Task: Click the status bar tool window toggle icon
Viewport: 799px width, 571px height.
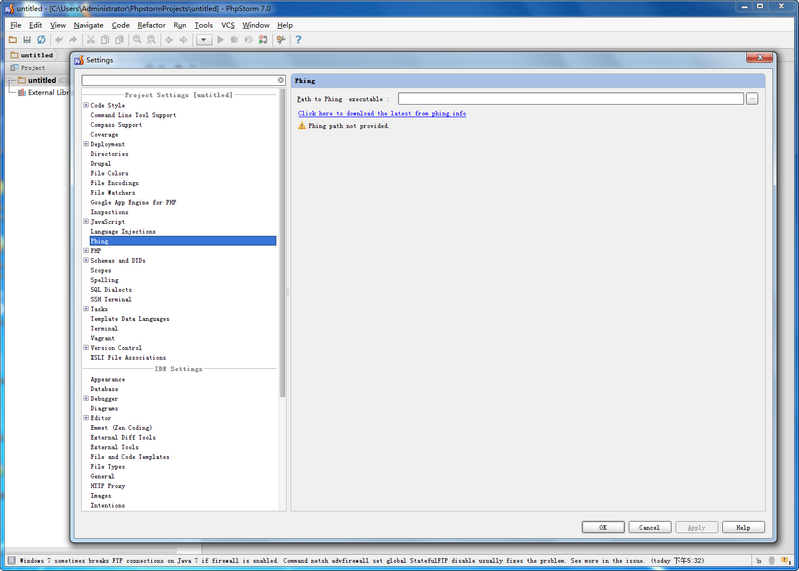Action: pyautogui.click(x=12, y=560)
